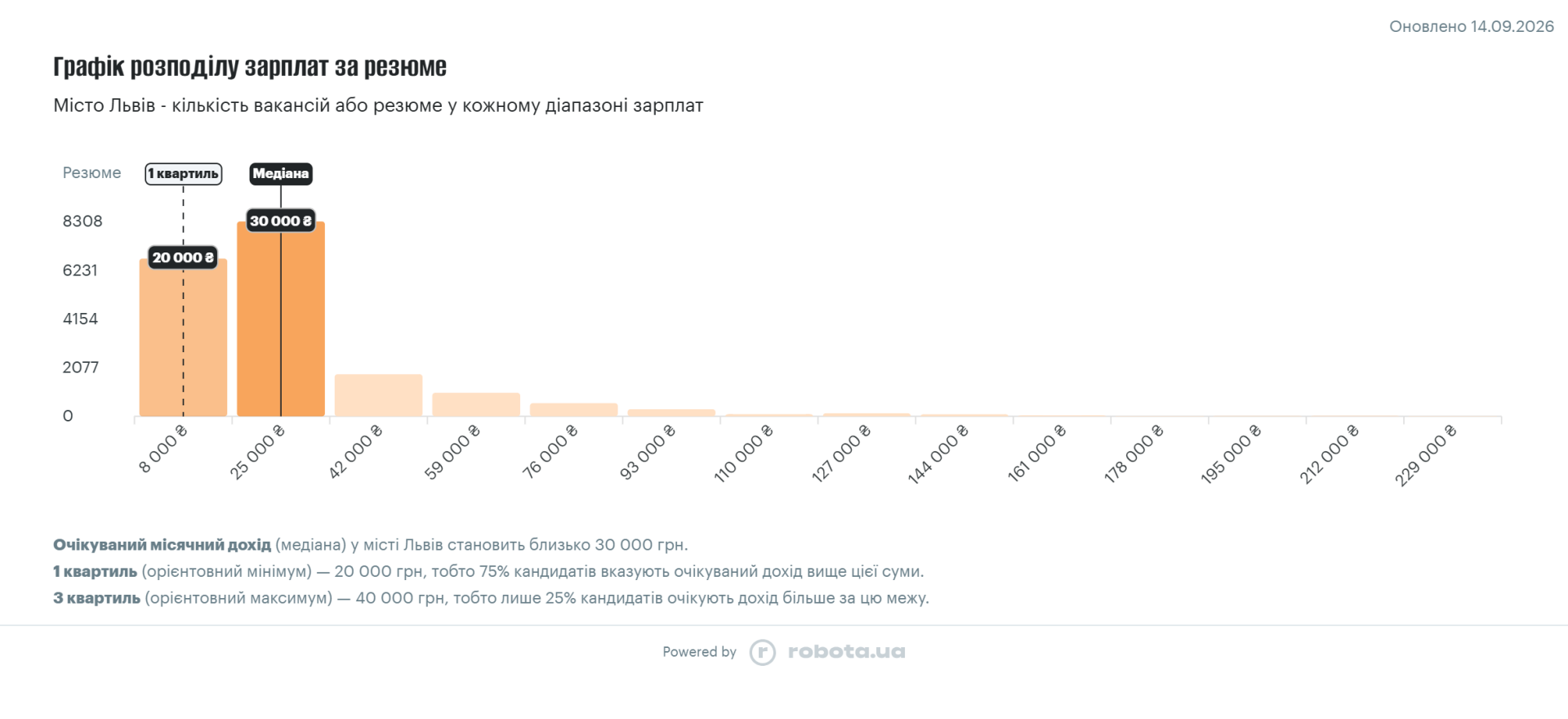Click the pale 42 000 ₴ histogram bar
The height and width of the screenshot is (719, 1568).
tap(378, 395)
